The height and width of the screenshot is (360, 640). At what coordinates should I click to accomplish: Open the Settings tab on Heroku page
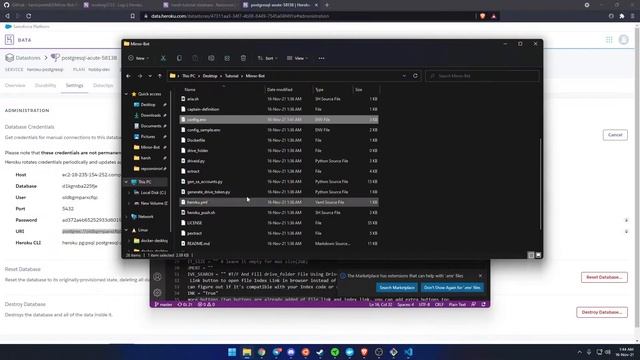click(x=74, y=86)
